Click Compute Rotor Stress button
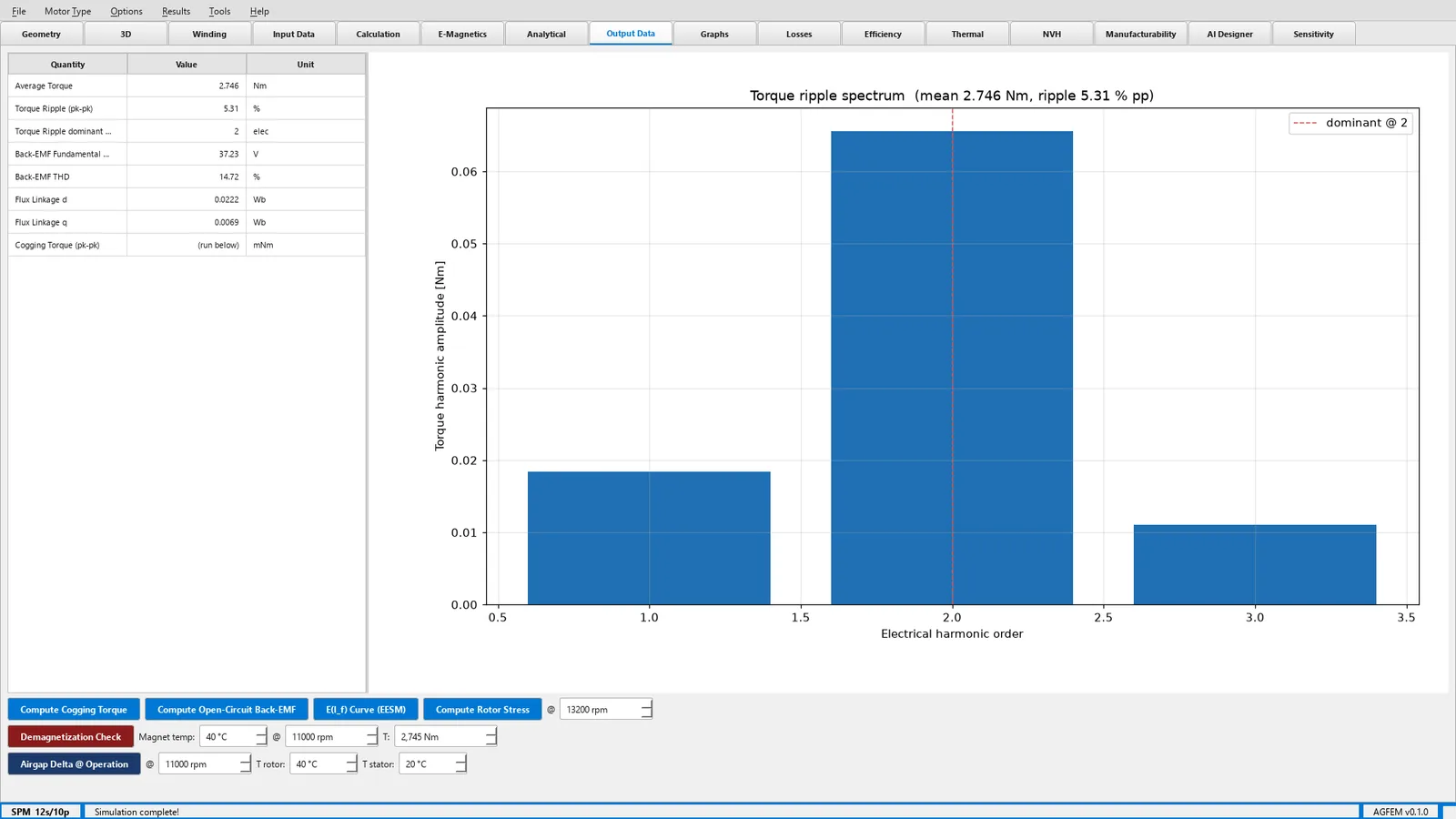1456x819 pixels. pyautogui.click(x=482, y=710)
